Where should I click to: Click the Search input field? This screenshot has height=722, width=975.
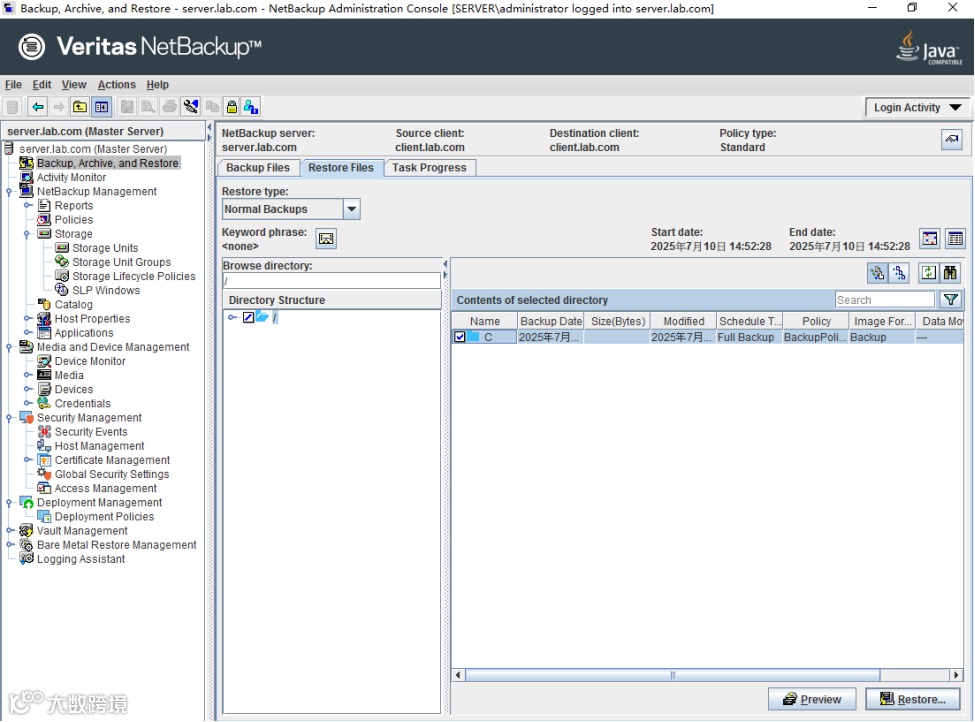pyautogui.click(x=884, y=300)
